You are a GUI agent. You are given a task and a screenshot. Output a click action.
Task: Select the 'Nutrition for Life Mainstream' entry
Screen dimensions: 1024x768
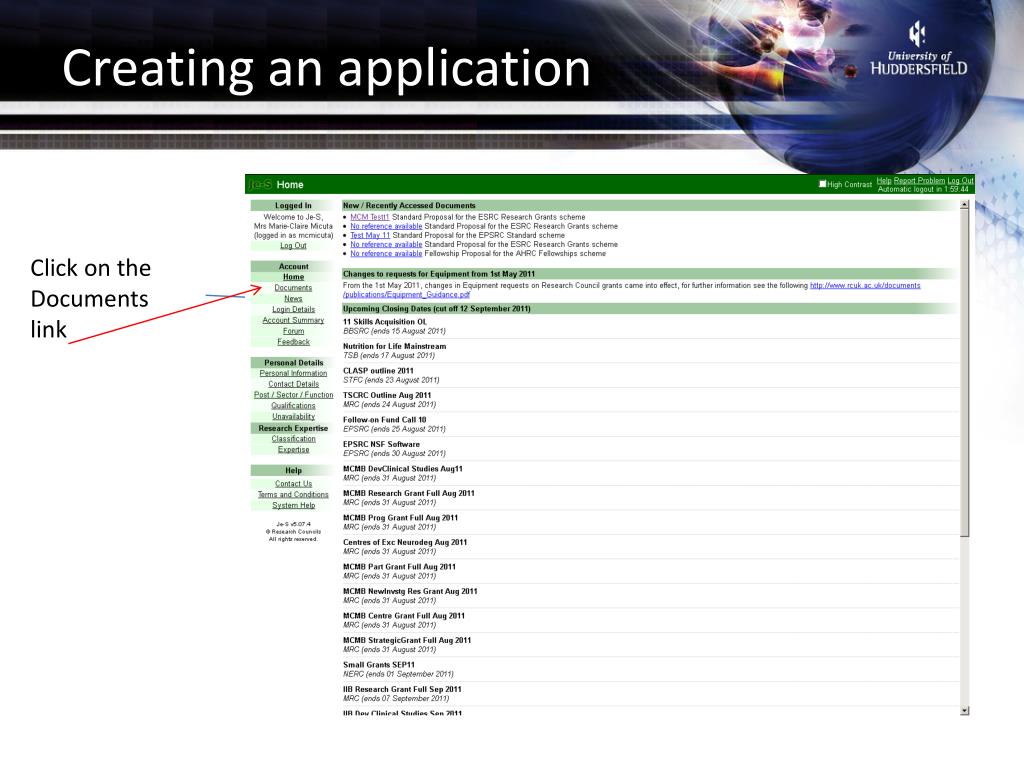coord(394,347)
